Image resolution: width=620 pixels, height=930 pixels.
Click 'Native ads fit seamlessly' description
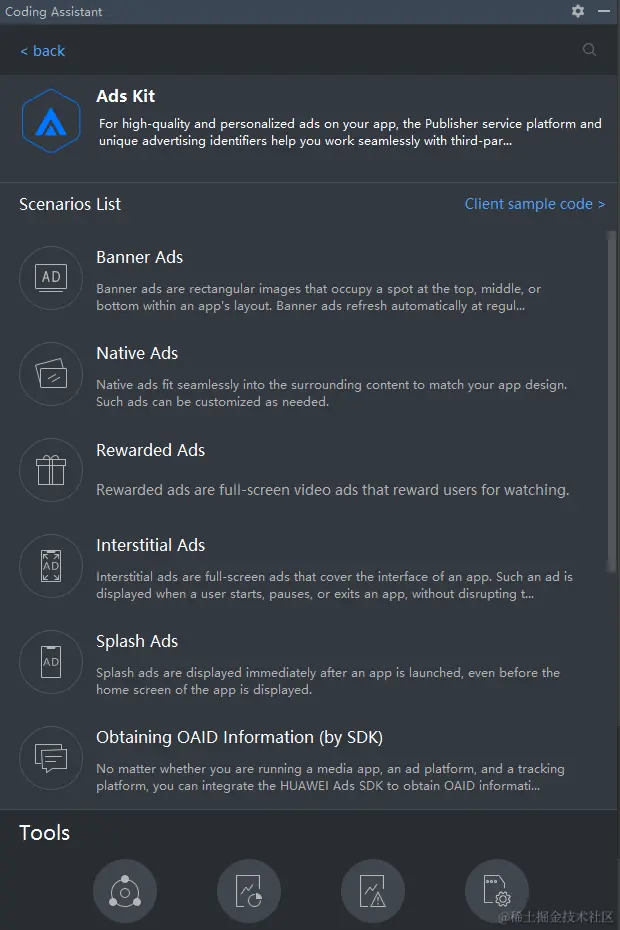[x=332, y=393]
